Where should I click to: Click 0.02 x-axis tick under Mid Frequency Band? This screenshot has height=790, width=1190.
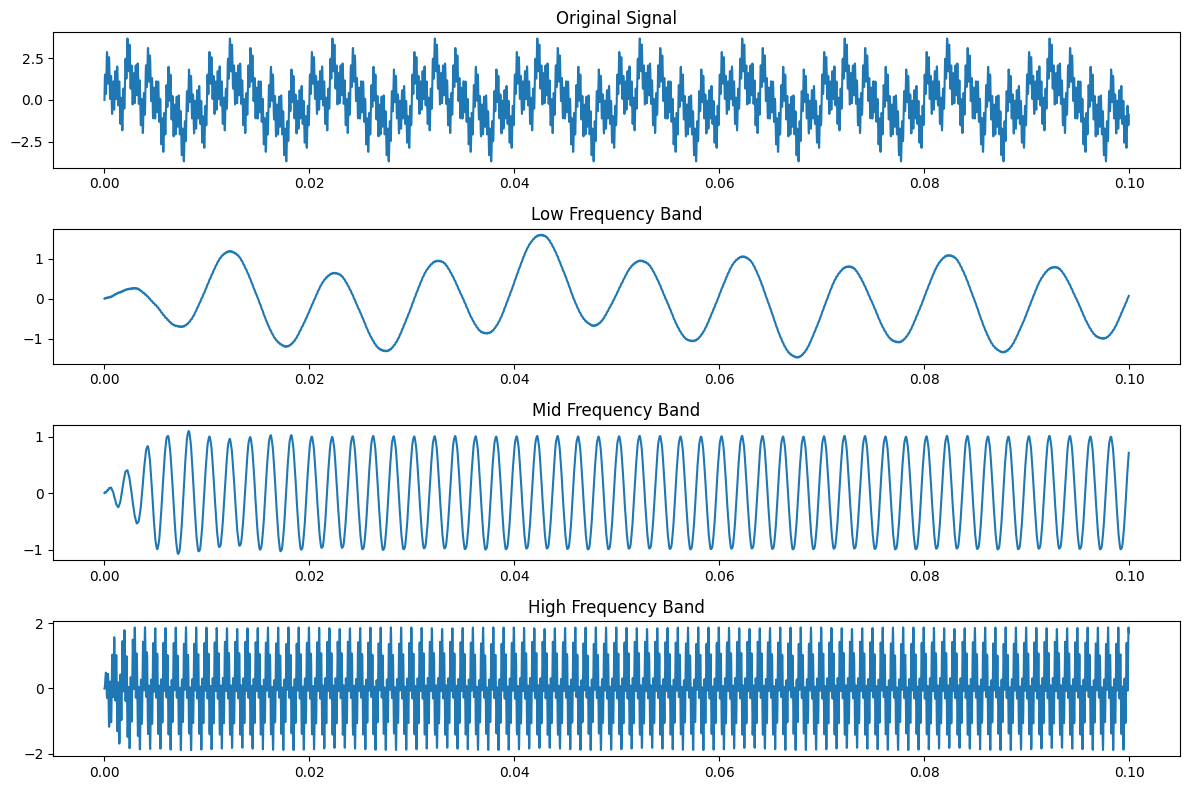(309, 577)
